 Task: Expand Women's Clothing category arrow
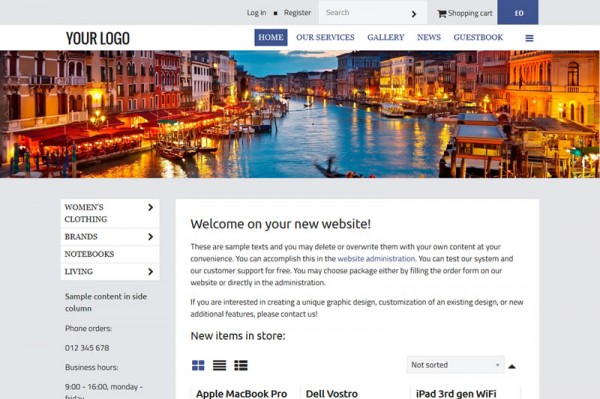150,207
